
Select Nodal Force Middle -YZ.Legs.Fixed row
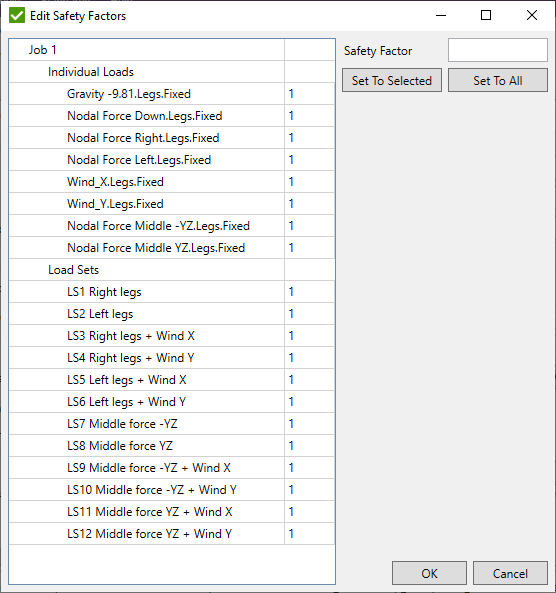click(x=172, y=226)
